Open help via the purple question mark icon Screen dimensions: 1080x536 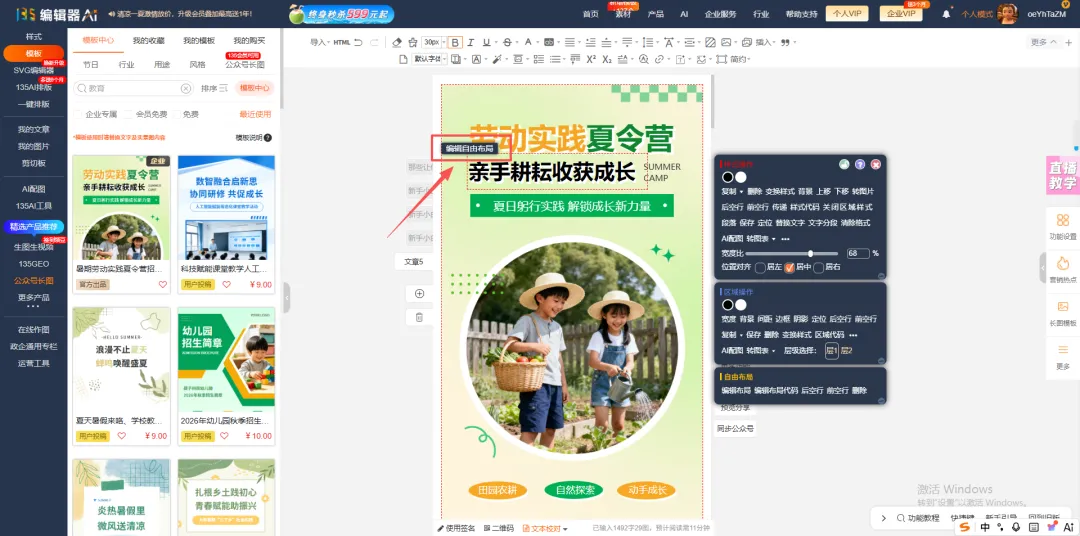tap(860, 164)
